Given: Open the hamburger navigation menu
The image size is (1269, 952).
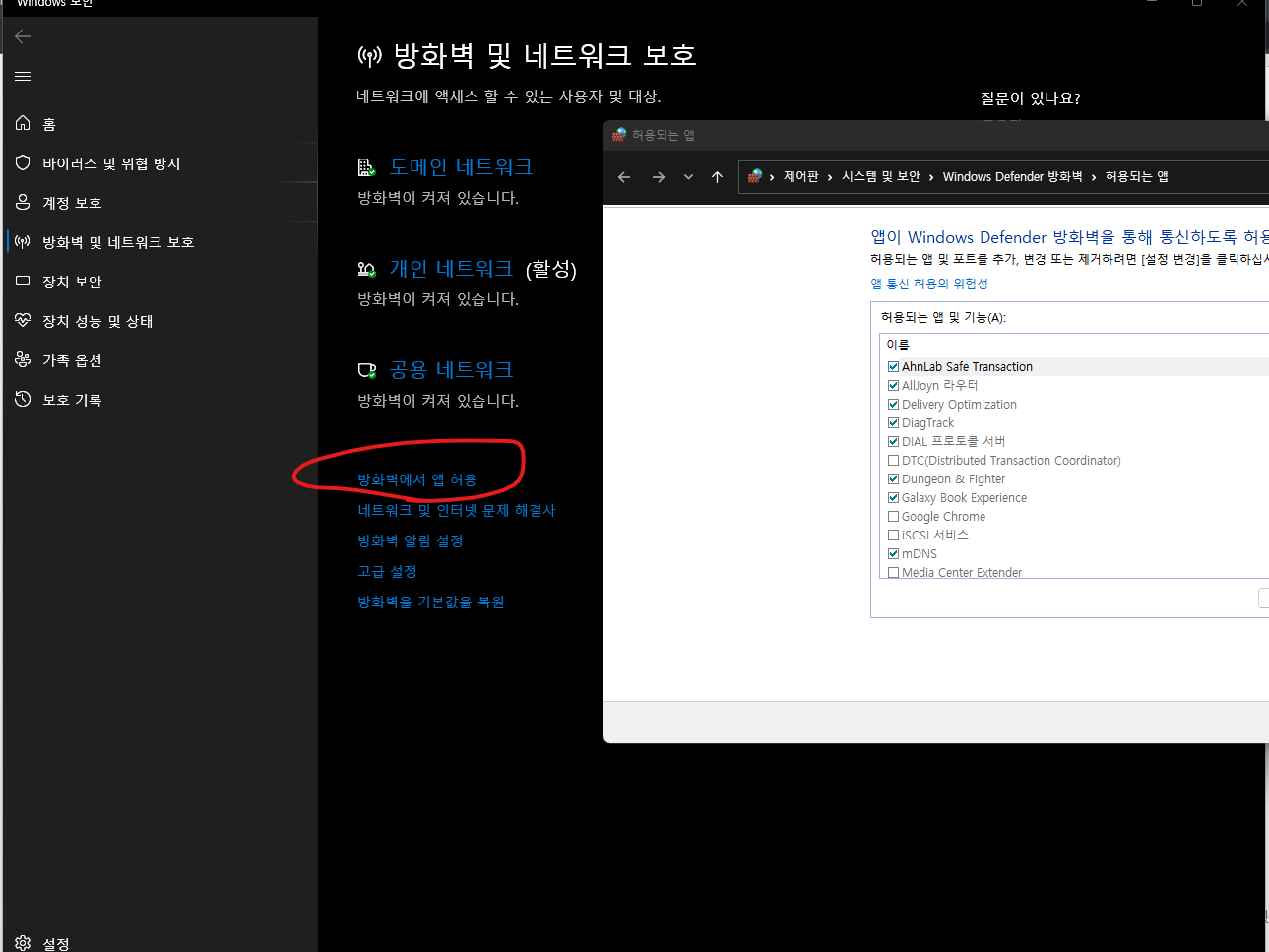Looking at the screenshot, I should pyautogui.click(x=23, y=76).
